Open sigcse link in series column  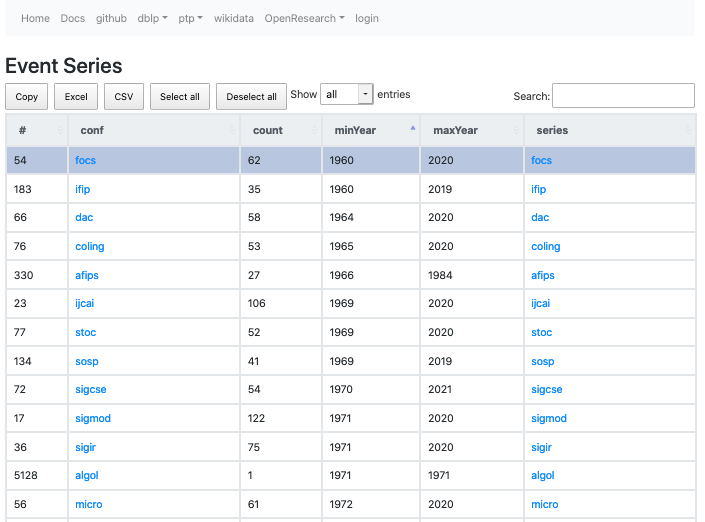547,389
